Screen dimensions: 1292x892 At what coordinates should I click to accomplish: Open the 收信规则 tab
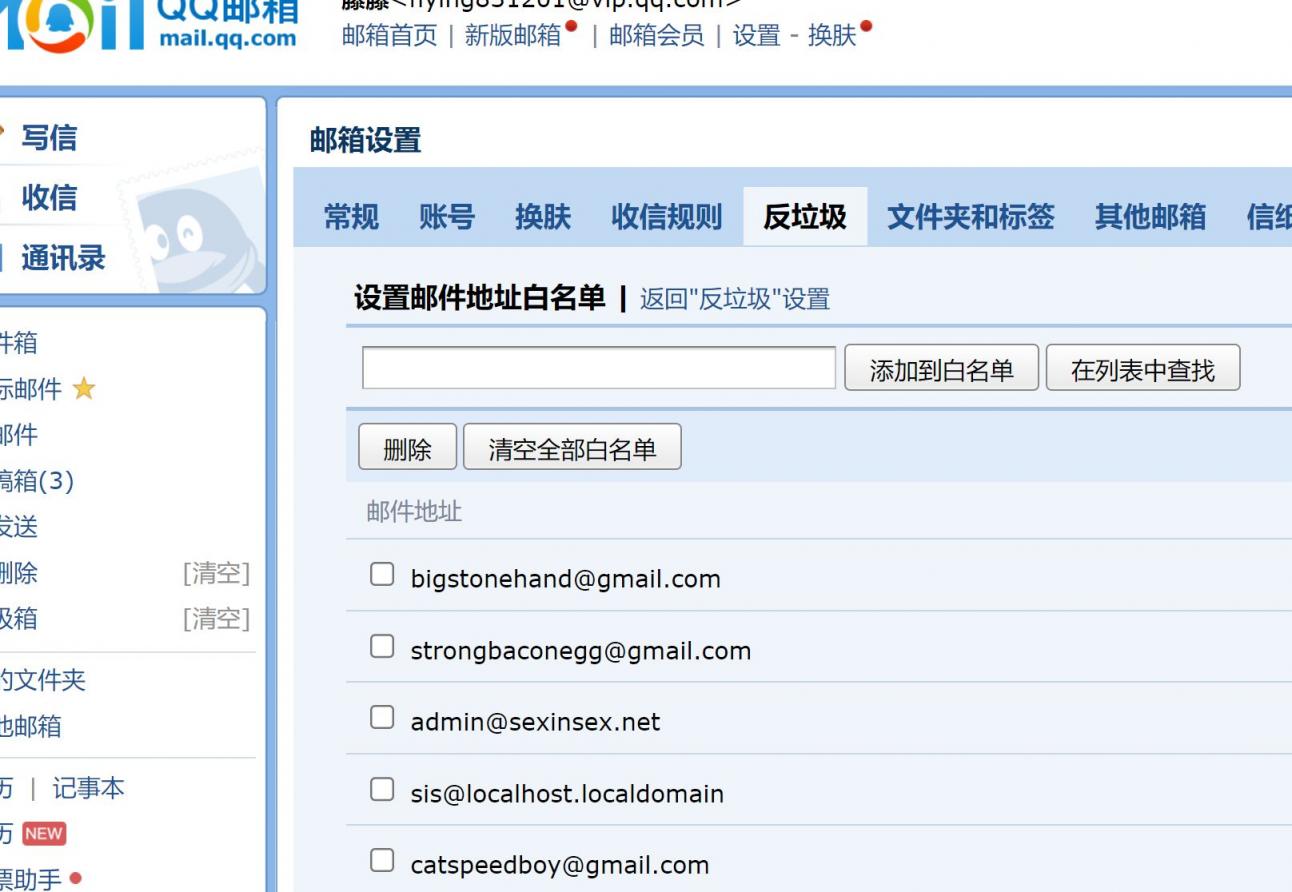point(666,217)
